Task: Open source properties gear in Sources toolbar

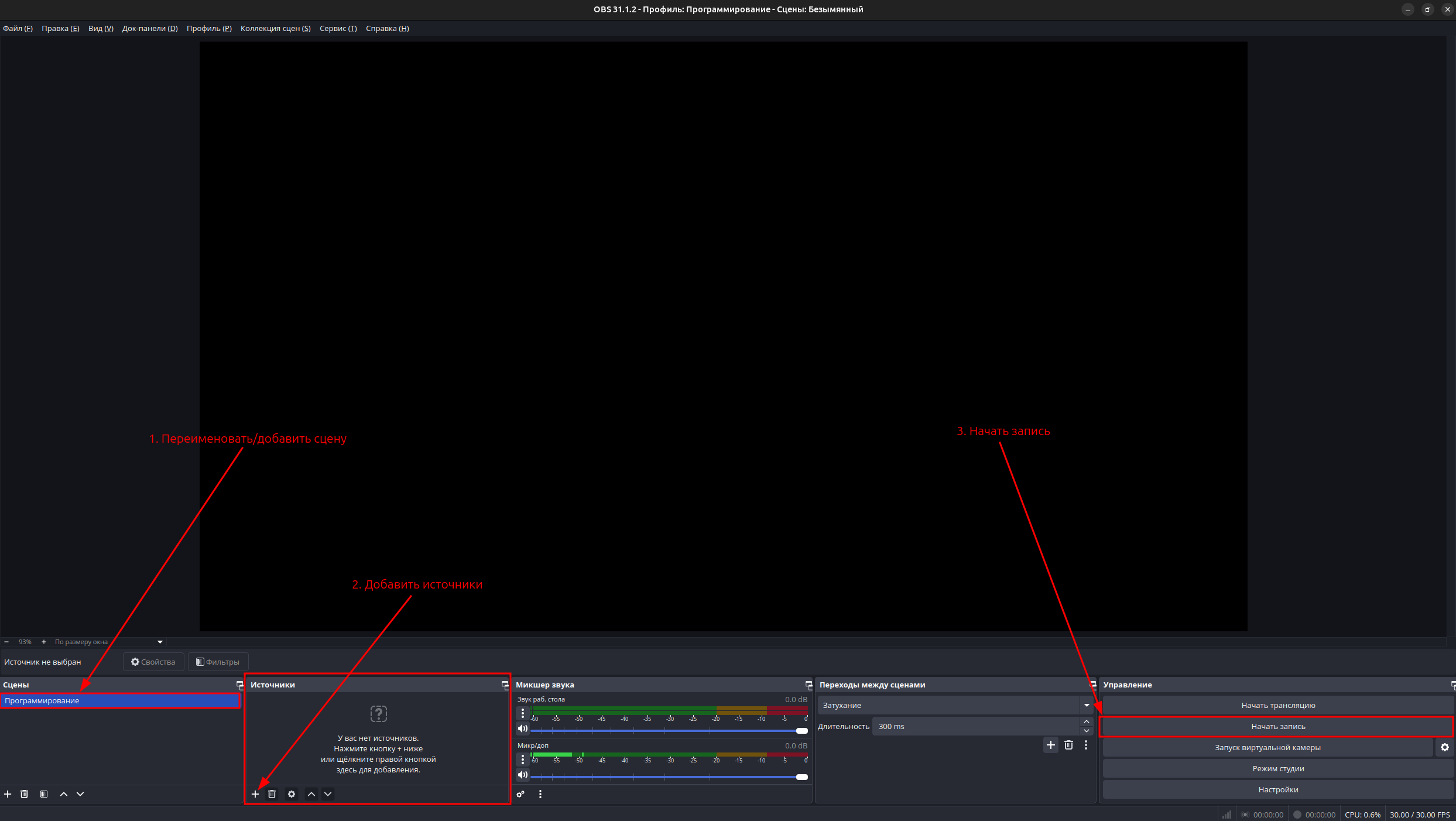Action: [292, 794]
